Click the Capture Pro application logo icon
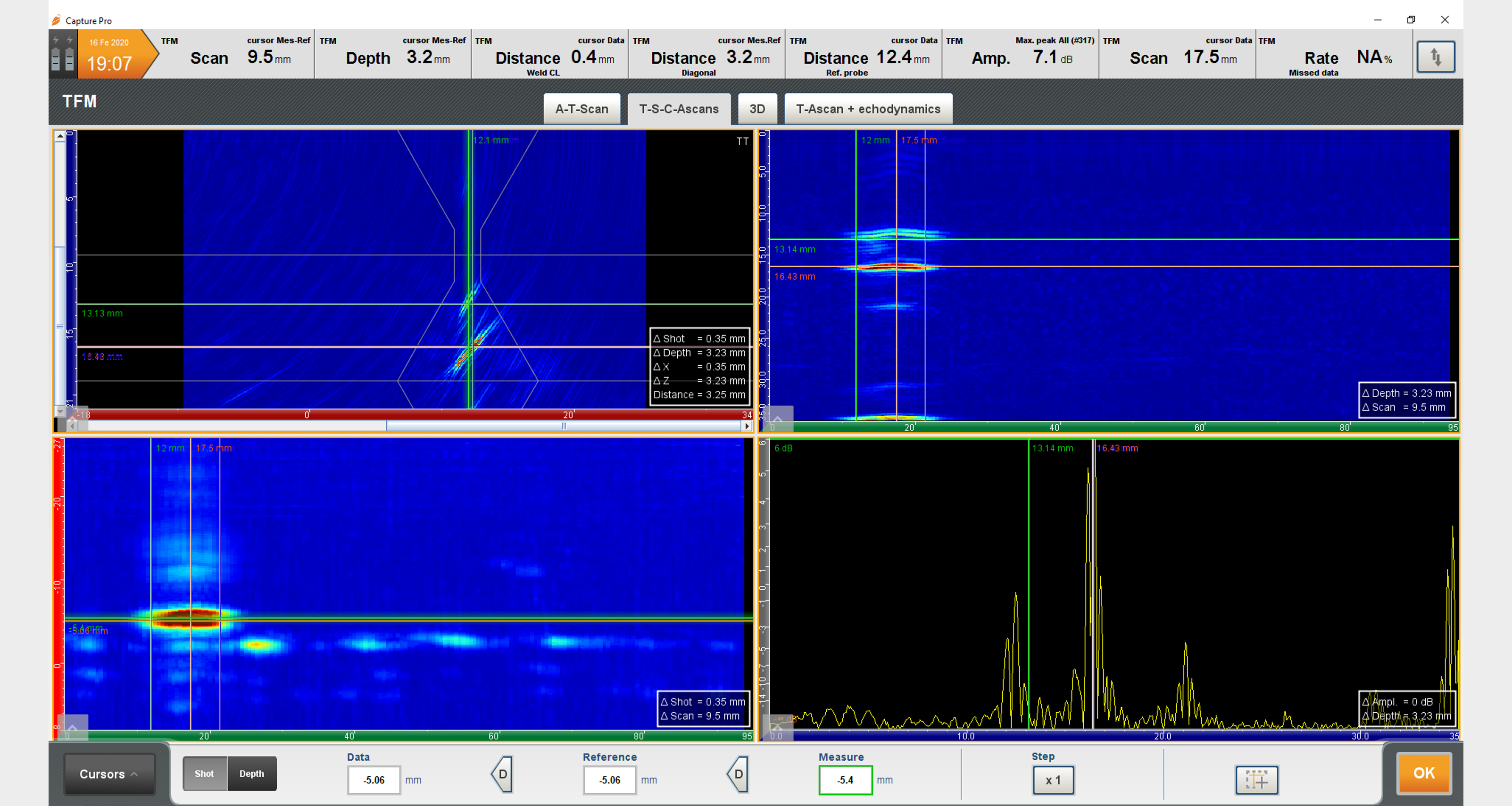The image size is (1512, 806). coord(56,21)
